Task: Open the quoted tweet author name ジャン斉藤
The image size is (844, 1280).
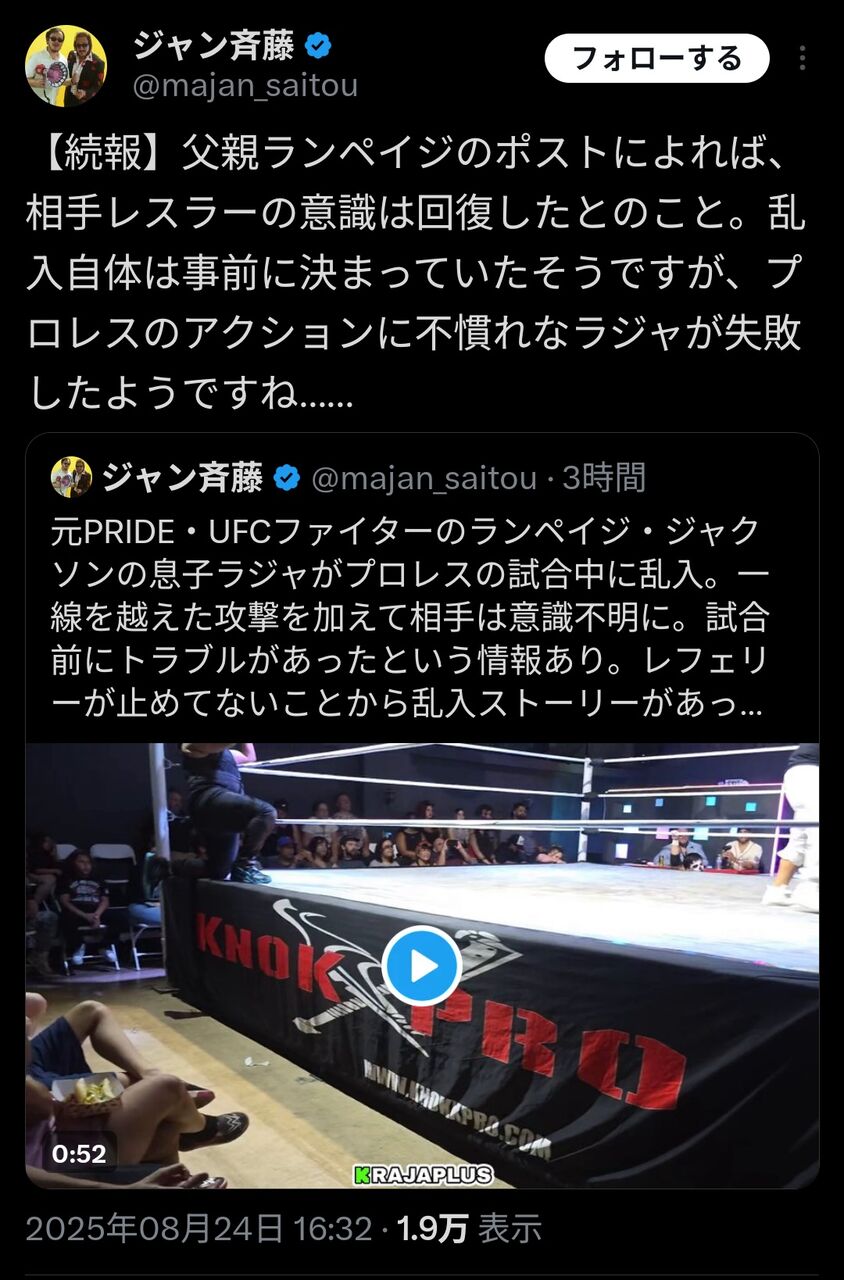Action: [x=183, y=479]
